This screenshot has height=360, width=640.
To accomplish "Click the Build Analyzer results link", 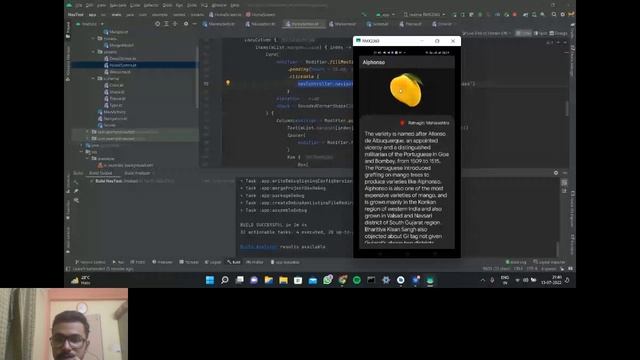I will coord(258,247).
